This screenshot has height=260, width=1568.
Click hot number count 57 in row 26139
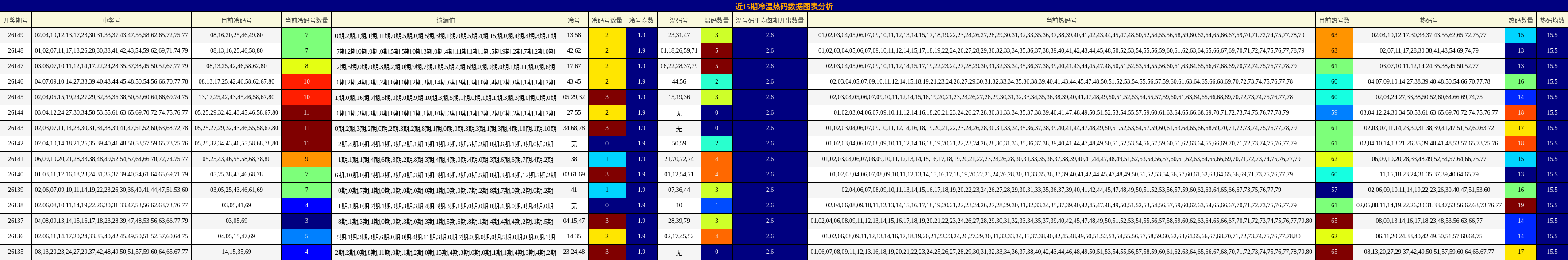tap(1334, 190)
